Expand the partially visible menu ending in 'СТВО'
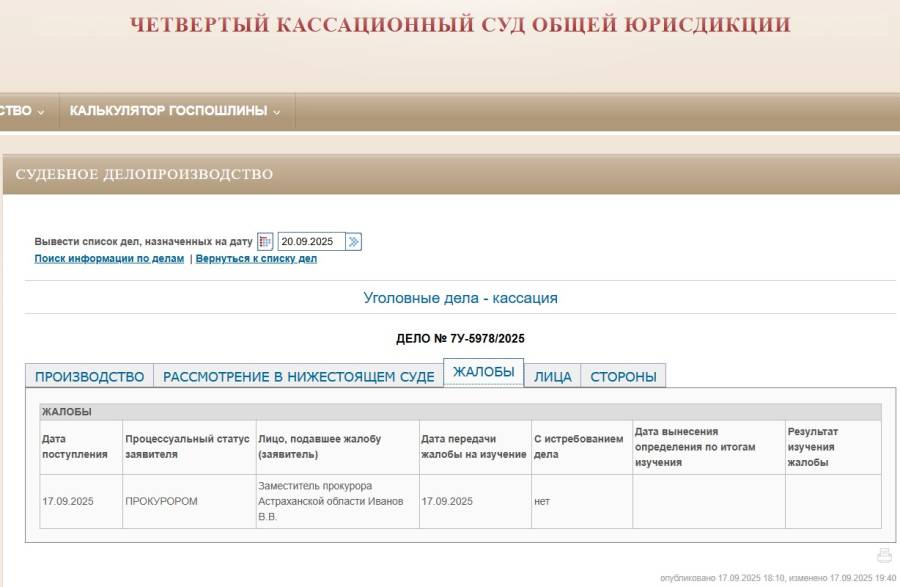900x587 pixels. click(x=22, y=111)
